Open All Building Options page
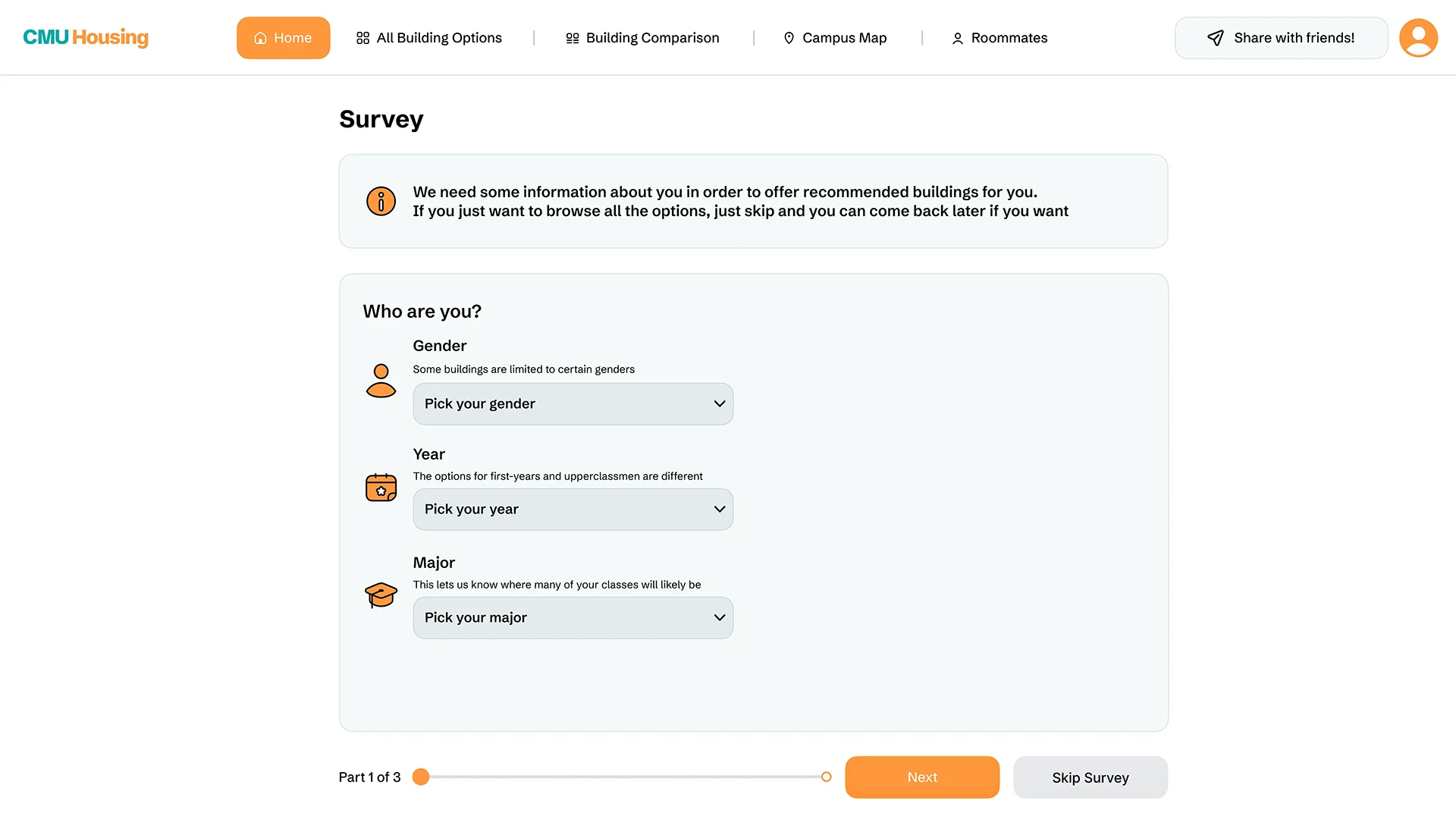This screenshot has width=1456, height=819. 429,38
